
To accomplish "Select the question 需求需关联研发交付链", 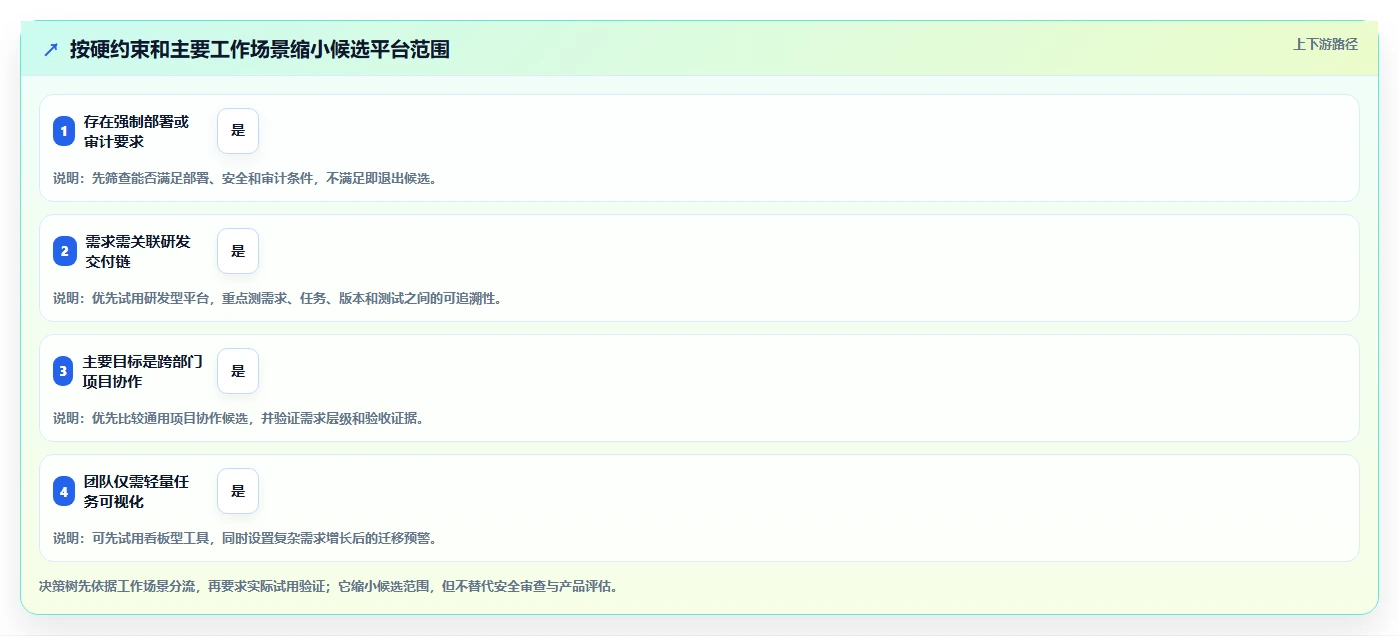I will pyautogui.click(x=137, y=251).
